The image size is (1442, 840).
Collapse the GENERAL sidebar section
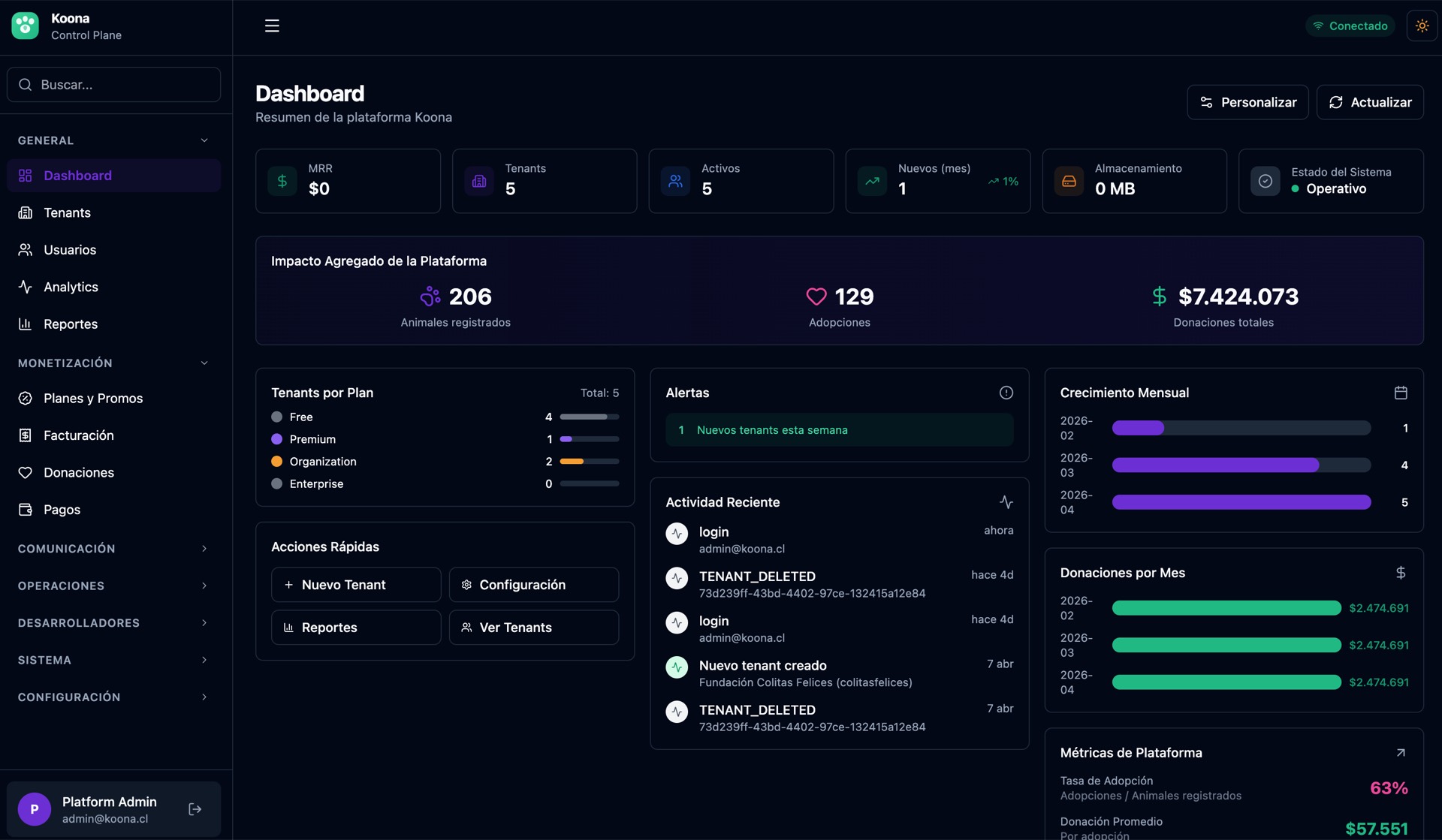coord(204,140)
